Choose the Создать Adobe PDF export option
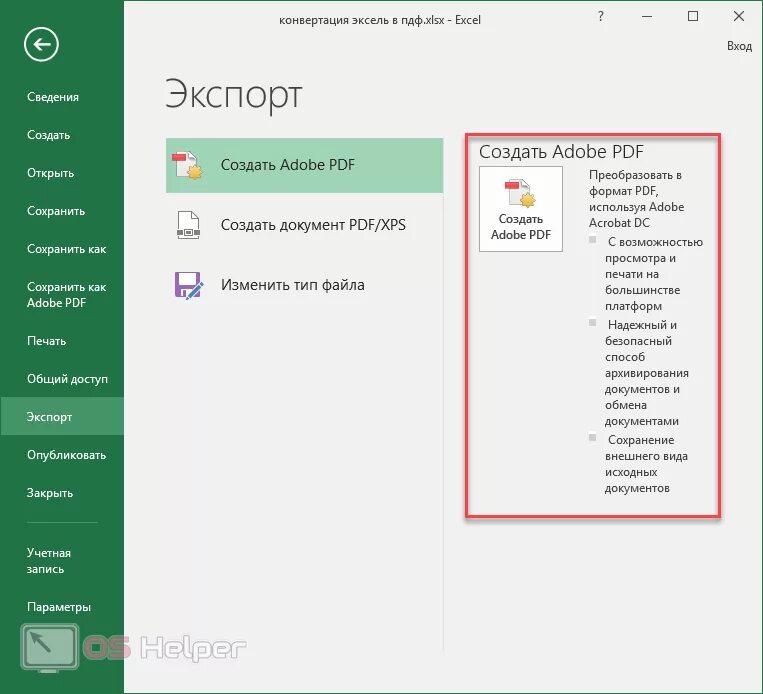This screenshot has width=763, height=694. click(304, 165)
